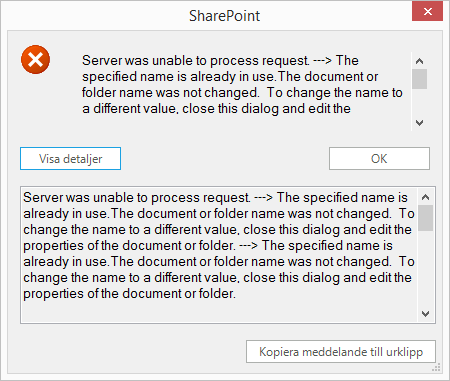Image resolution: width=450 pixels, height=381 pixels.
Task: Click the dialog's dotted resize grip
Action: pos(436,367)
